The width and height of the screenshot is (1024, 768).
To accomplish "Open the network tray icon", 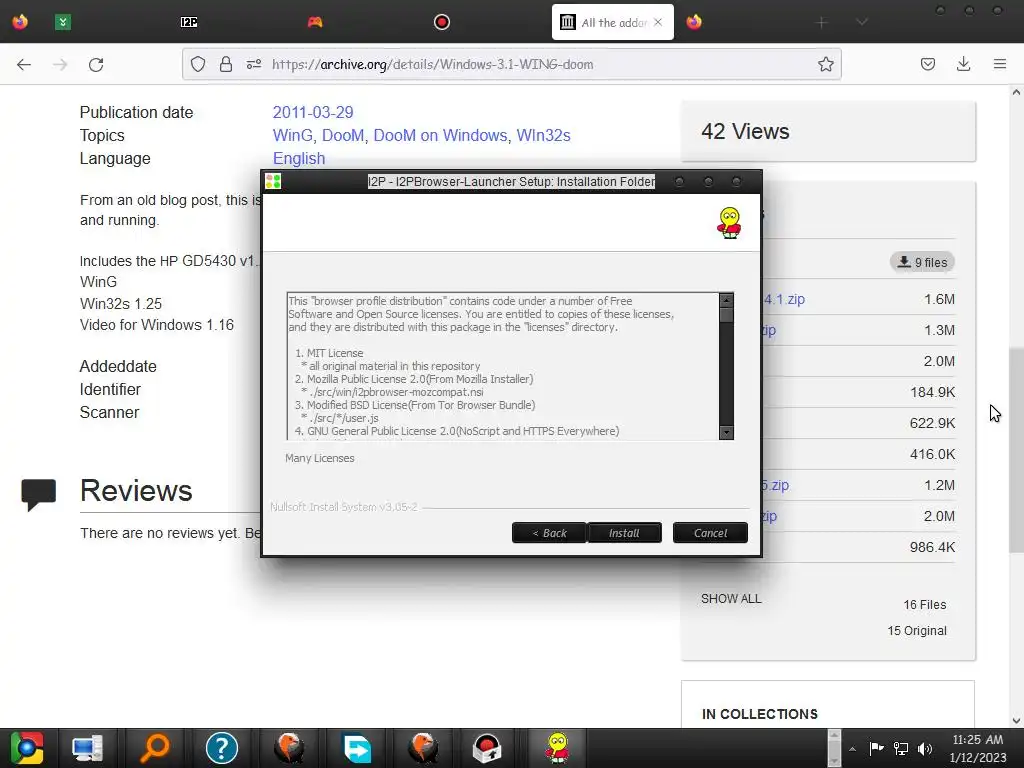I will [901, 748].
